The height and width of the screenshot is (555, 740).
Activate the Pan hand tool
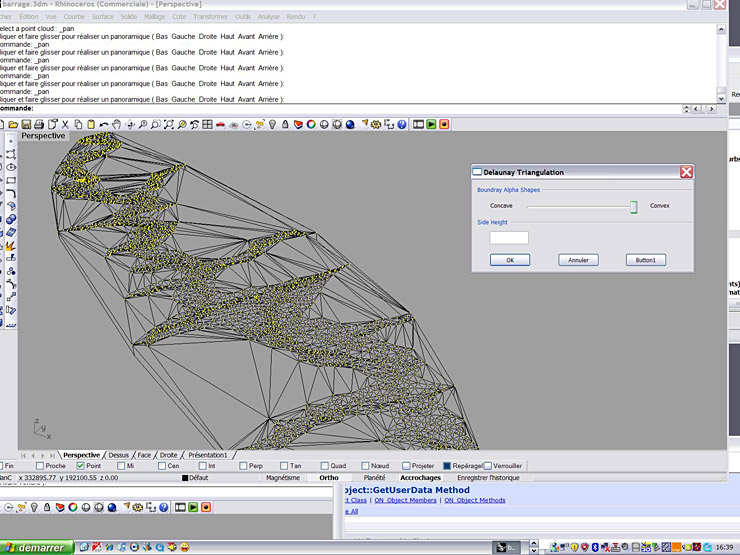click(x=117, y=125)
